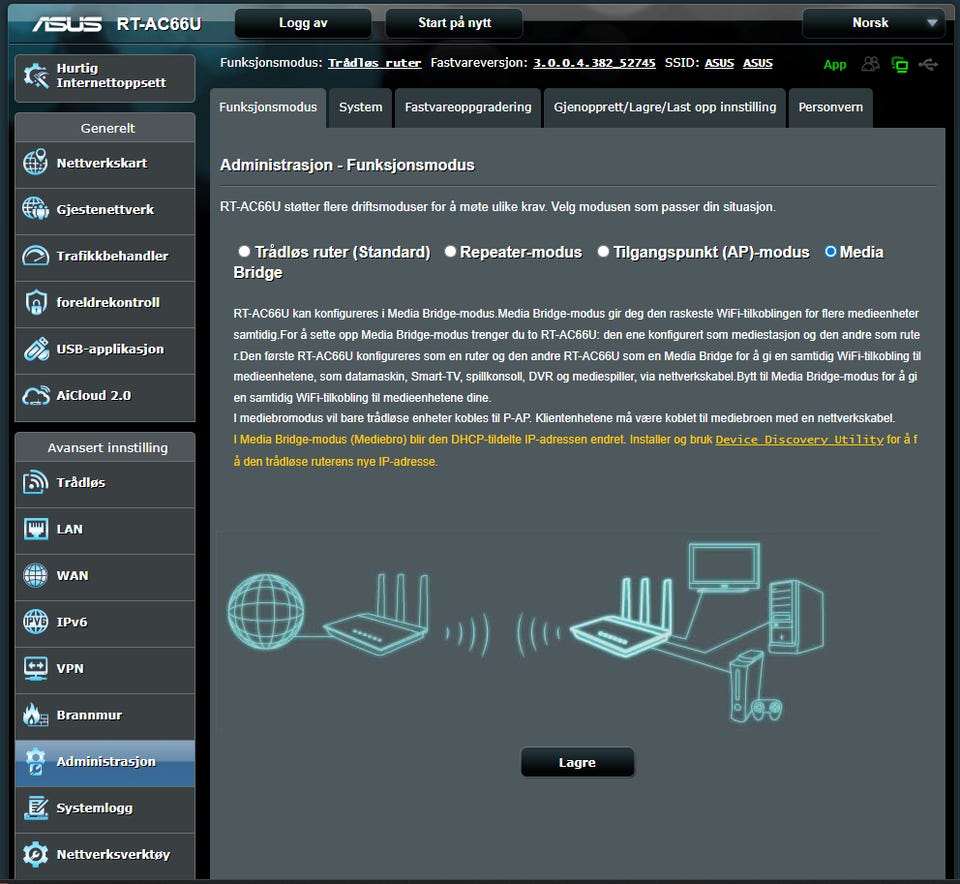Screen dimensions: 960x884
Task: Click the Lagre button
Action: tap(577, 762)
